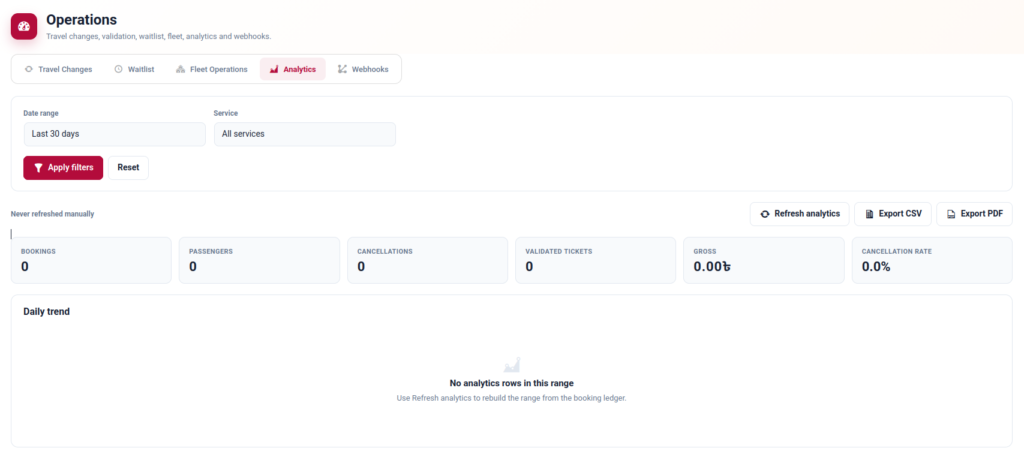Screen dimensions: 1024x457
Task: Click the refresh arrows icon
Action: coord(765,214)
